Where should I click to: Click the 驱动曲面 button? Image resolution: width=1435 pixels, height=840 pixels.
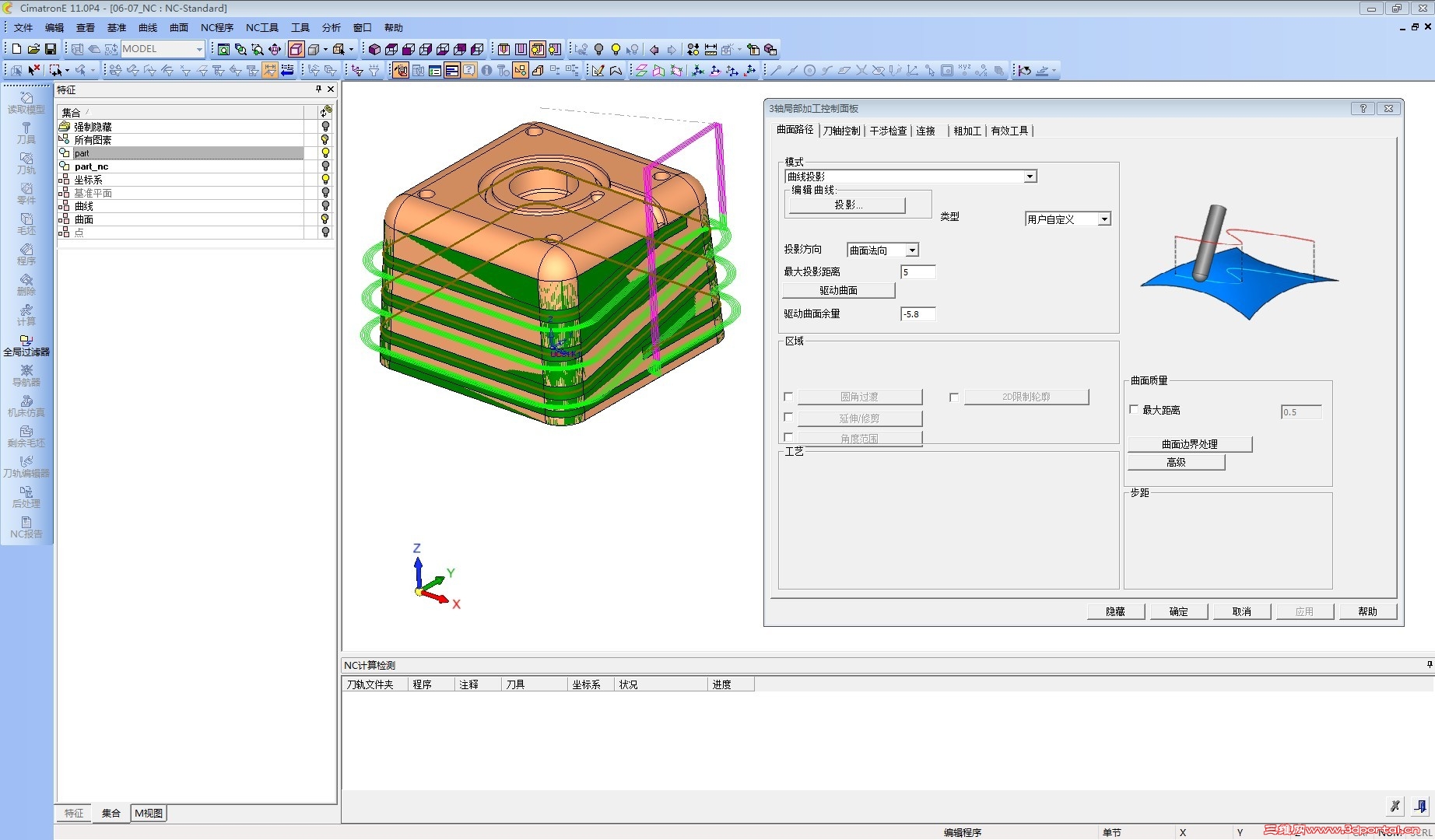point(838,290)
